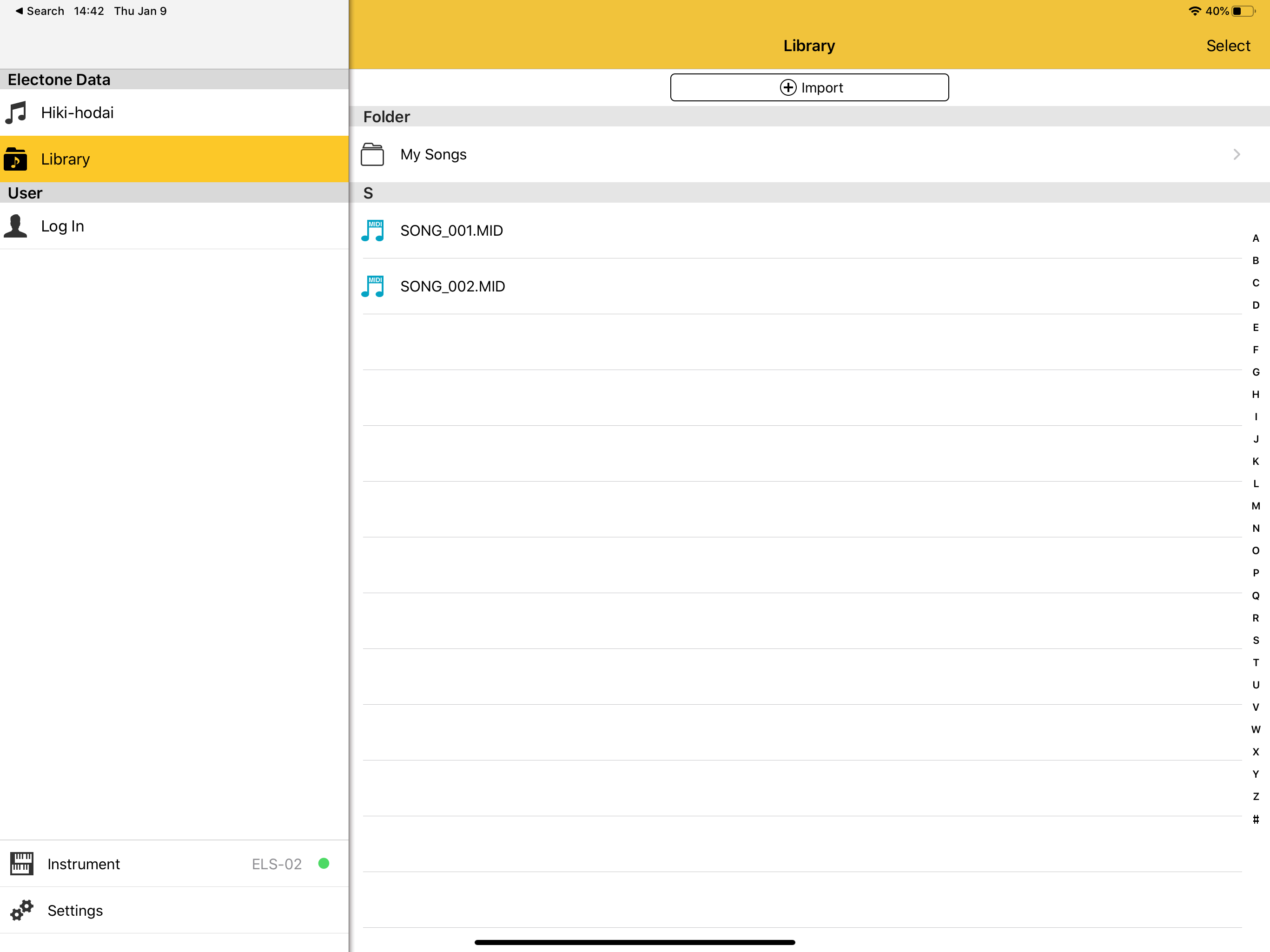Screen dimensions: 1270x952
Task: Jump to index letter S
Action: 1256,640
